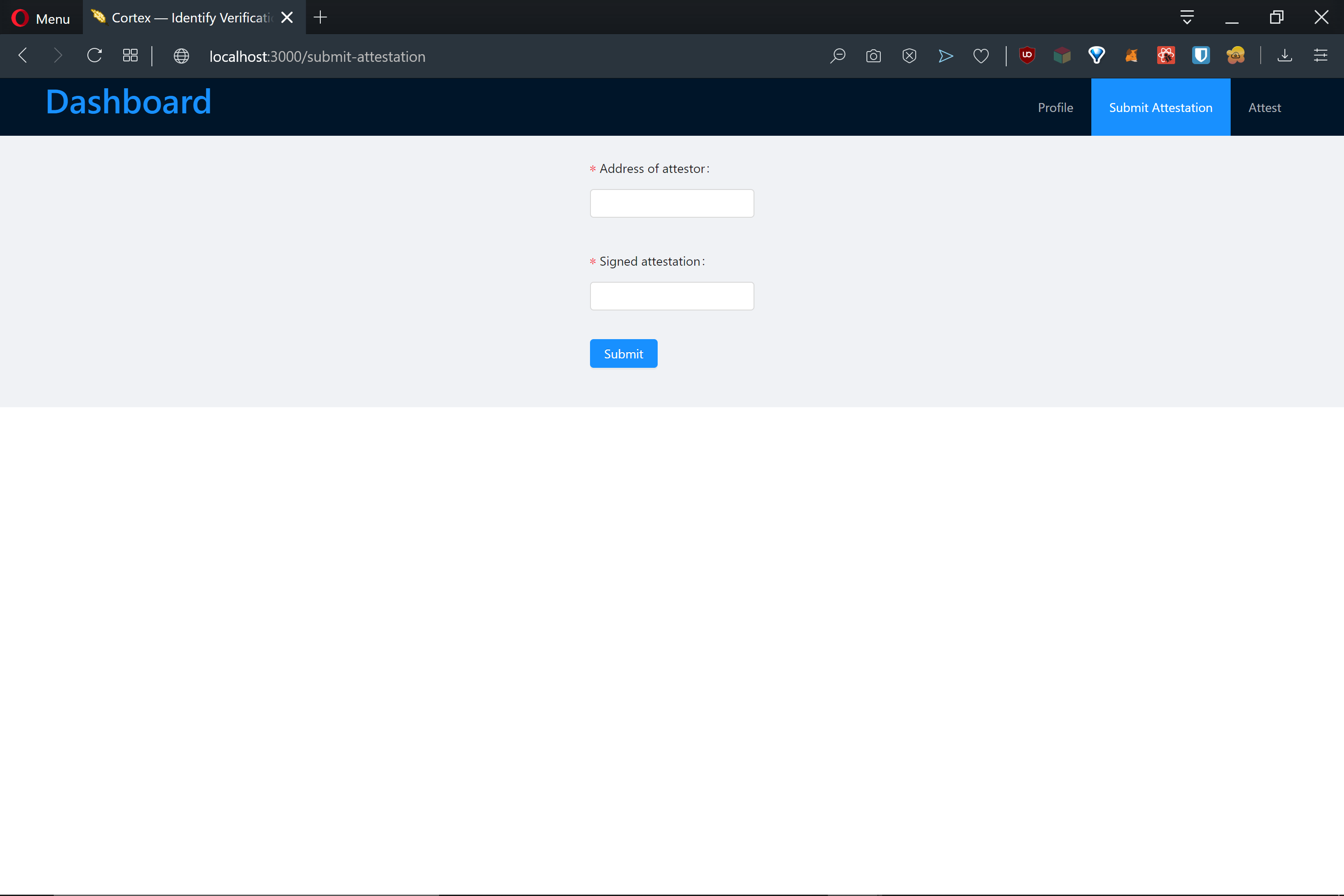Reload the current page
1344x896 pixels.
point(94,56)
